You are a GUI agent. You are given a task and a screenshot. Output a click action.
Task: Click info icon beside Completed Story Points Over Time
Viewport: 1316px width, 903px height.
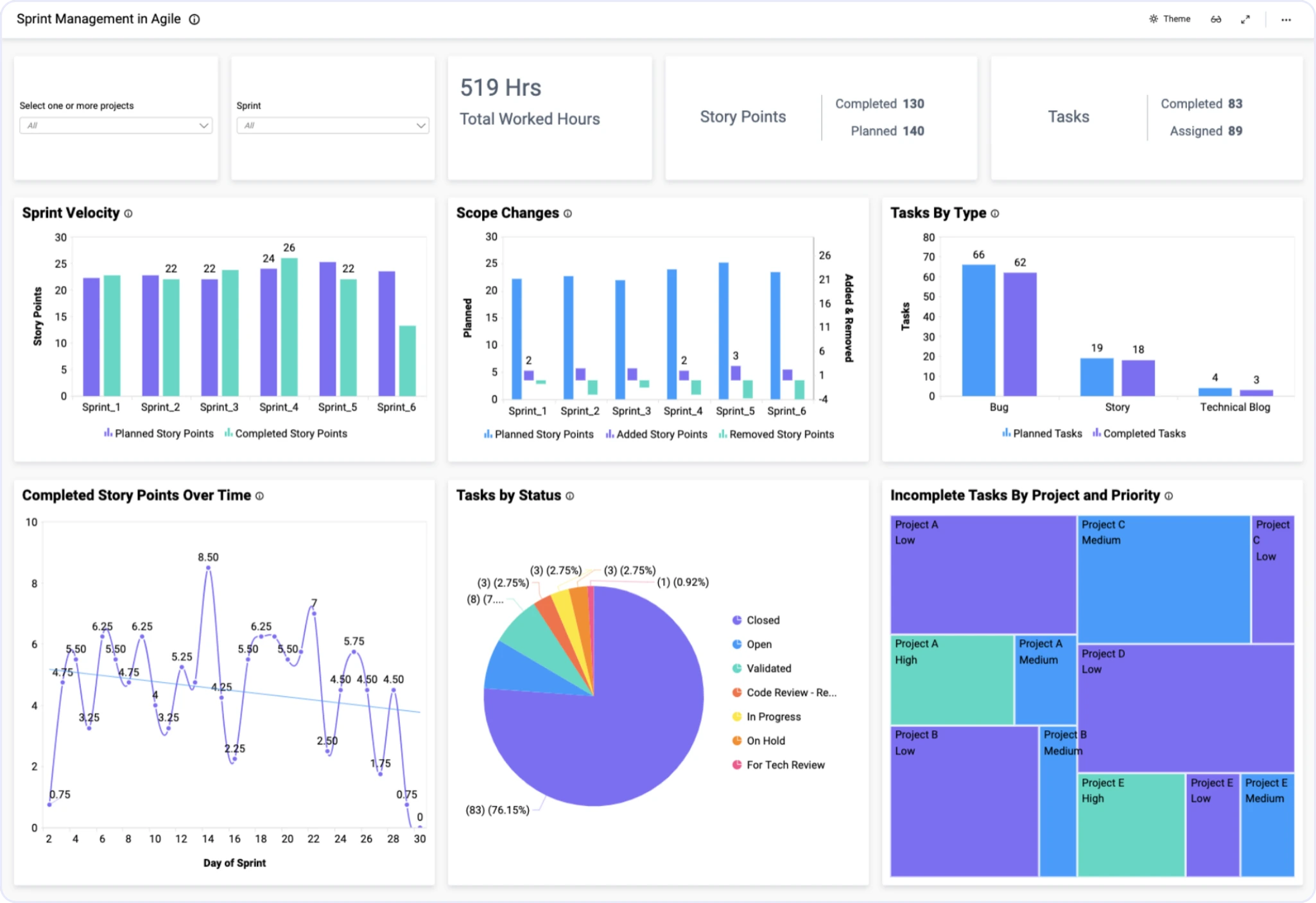pos(259,496)
